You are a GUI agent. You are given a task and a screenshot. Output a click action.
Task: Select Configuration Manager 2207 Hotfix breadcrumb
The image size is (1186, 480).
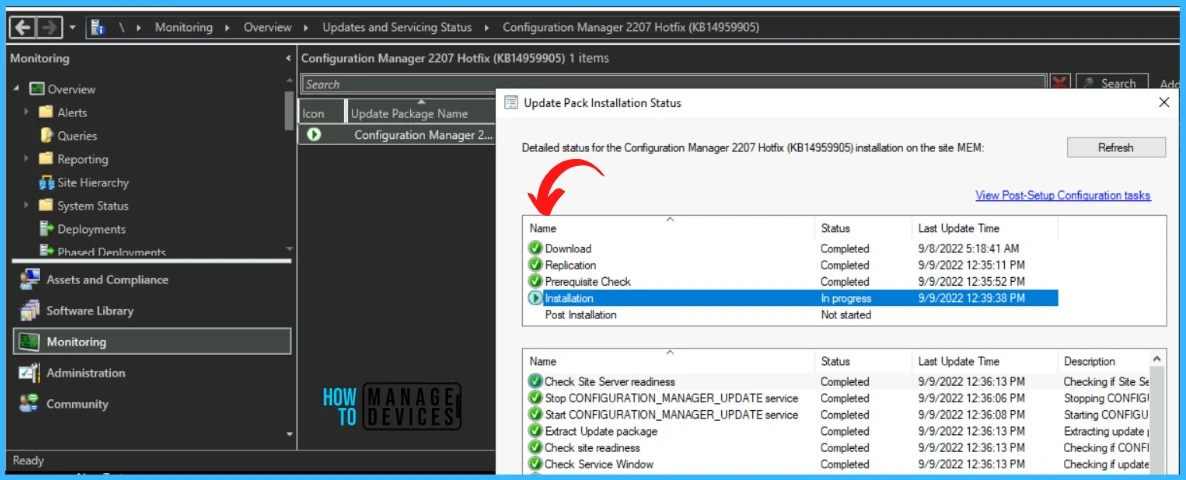click(x=631, y=27)
